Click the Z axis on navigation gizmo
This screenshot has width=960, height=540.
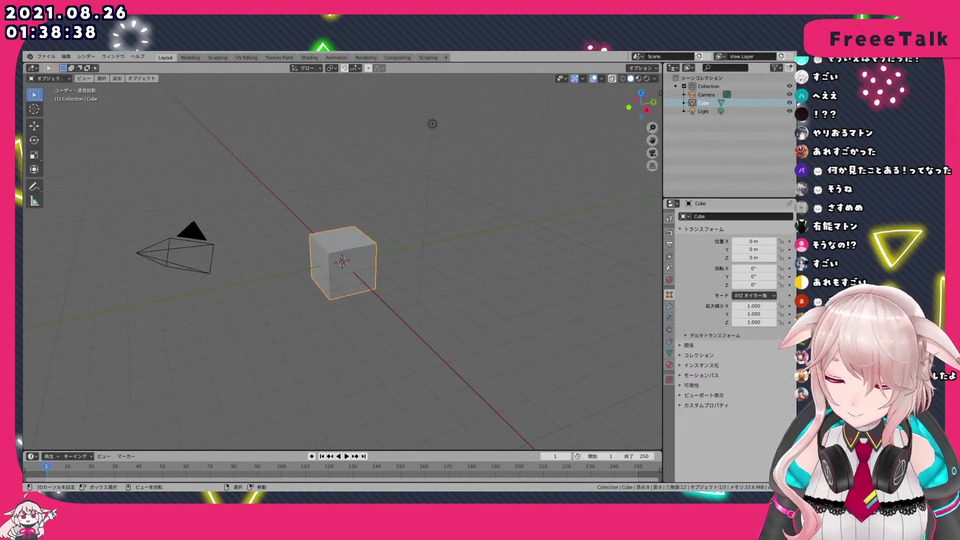click(641, 93)
